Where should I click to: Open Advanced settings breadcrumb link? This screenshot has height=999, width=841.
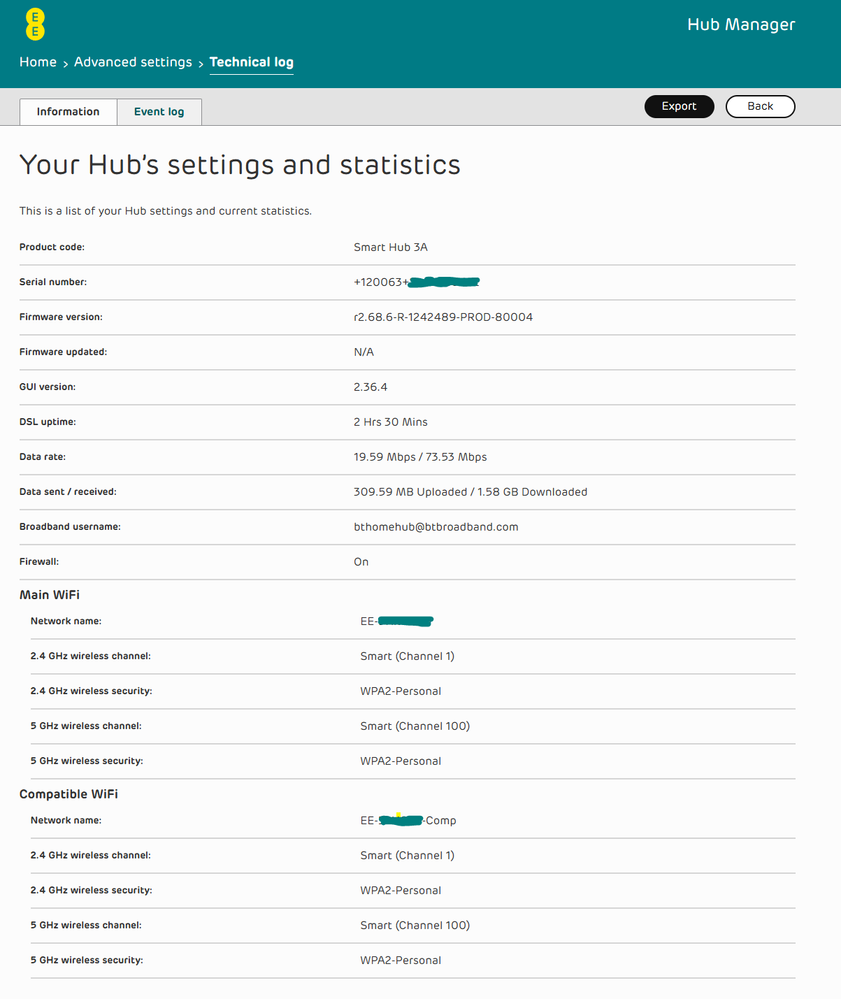coord(133,62)
